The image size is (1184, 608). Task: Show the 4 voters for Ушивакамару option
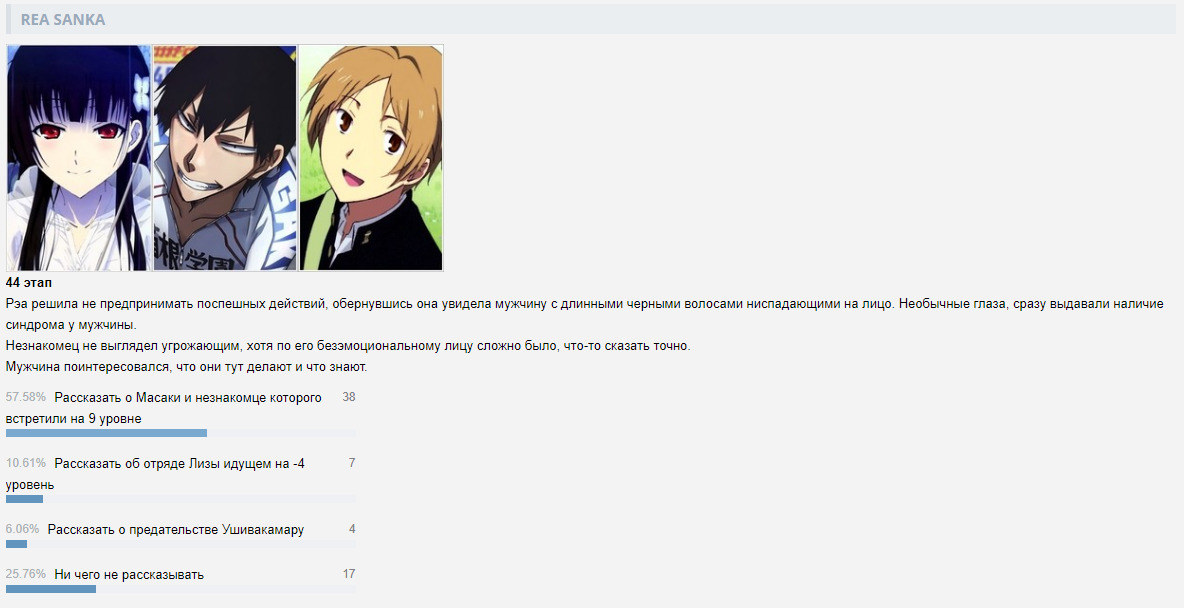pos(352,529)
